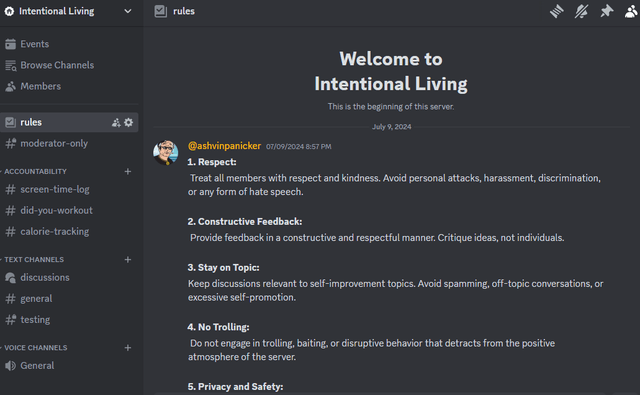The image size is (640, 395).
Task: Toggle the member list icon
Action: (631, 11)
